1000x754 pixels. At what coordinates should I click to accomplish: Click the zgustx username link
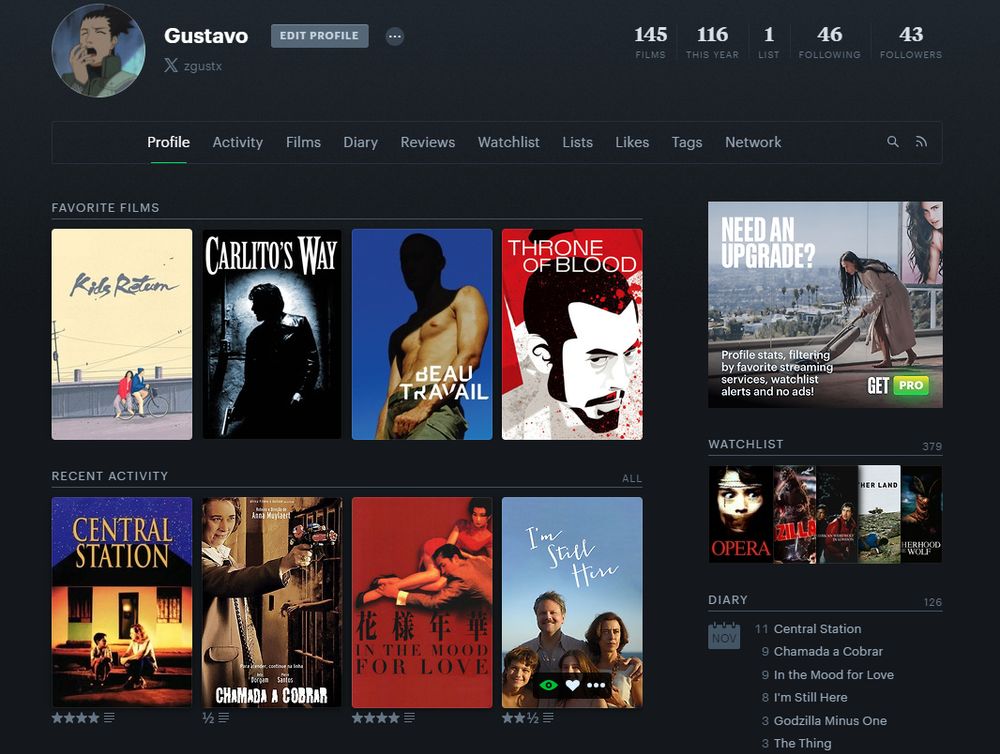(203, 66)
